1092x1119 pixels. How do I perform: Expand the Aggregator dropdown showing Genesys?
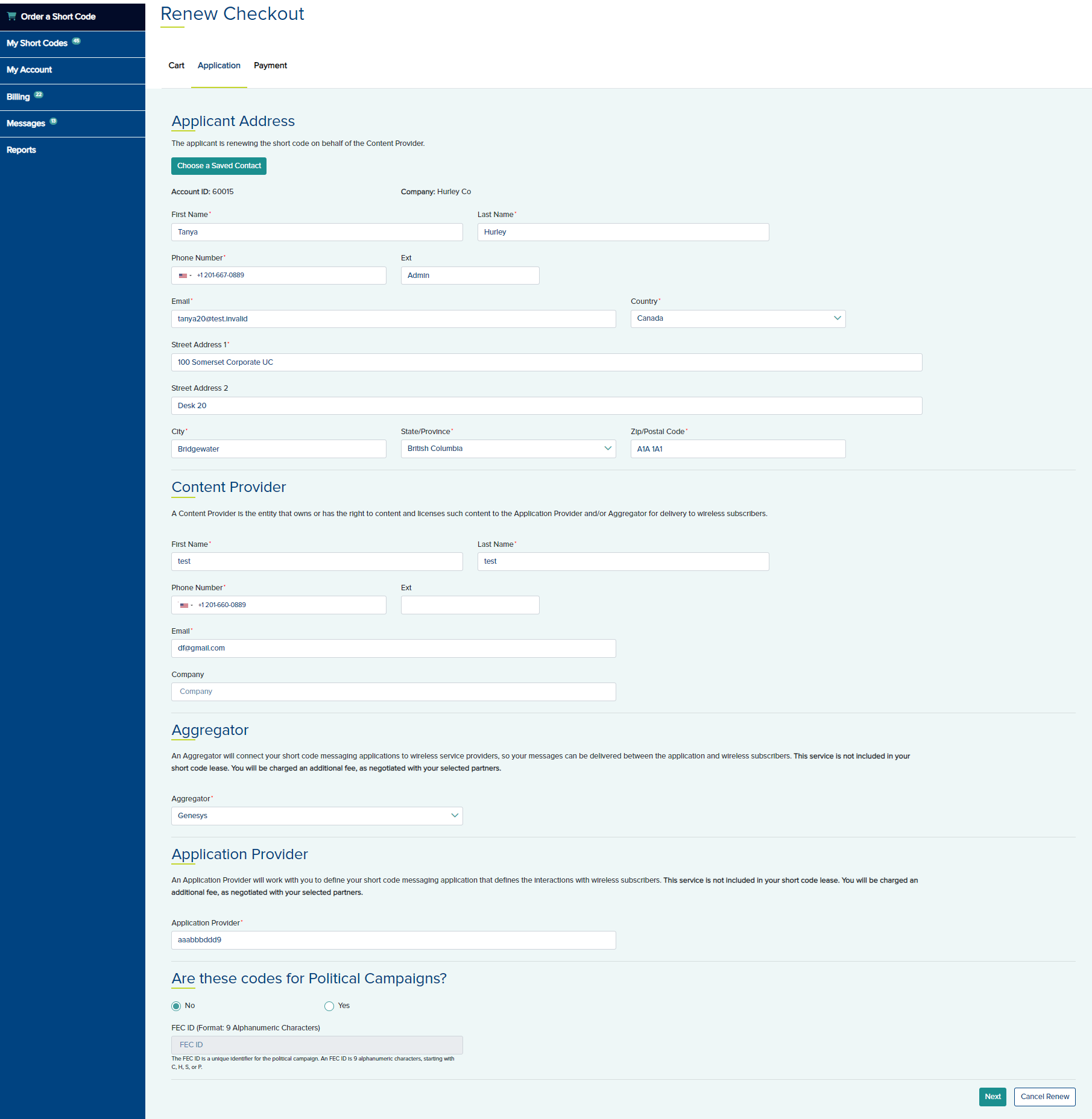[317, 816]
